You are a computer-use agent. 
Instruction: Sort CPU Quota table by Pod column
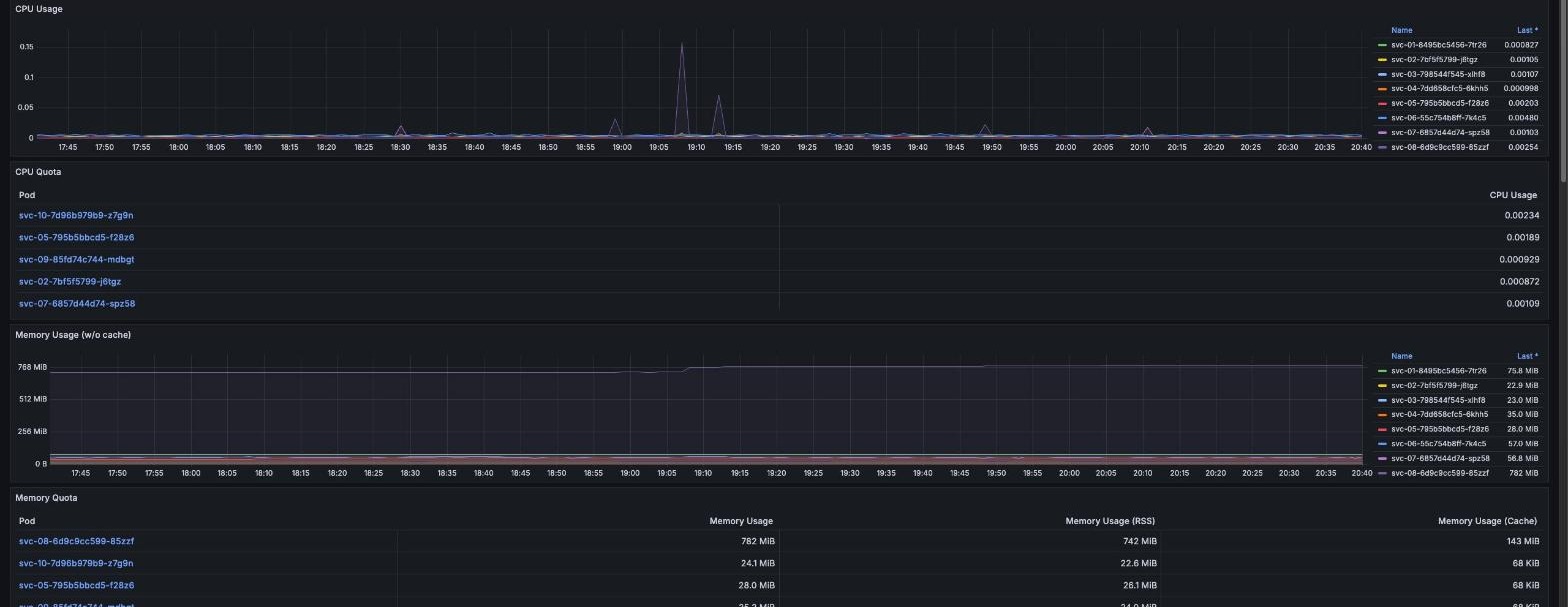pyautogui.click(x=27, y=195)
